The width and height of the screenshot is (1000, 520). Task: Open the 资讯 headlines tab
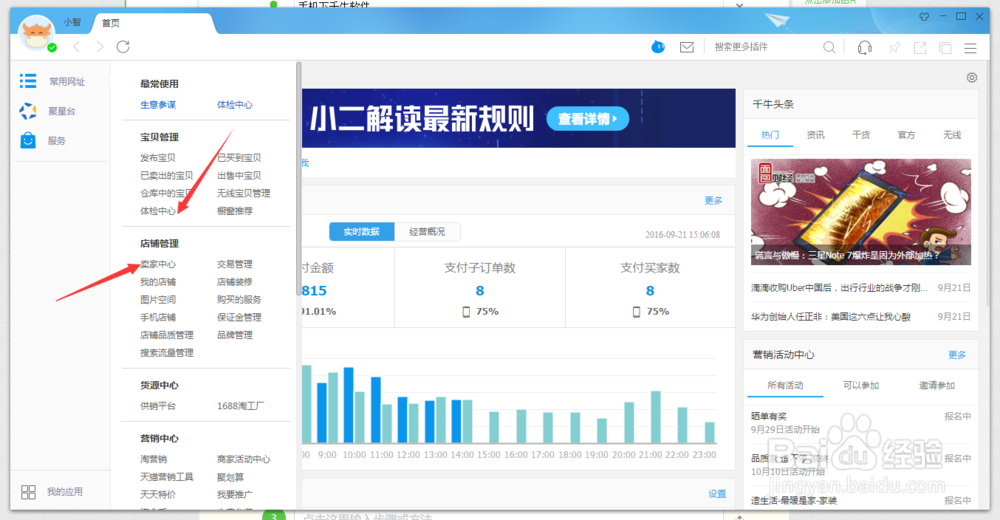pyautogui.click(x=816, y=135)
